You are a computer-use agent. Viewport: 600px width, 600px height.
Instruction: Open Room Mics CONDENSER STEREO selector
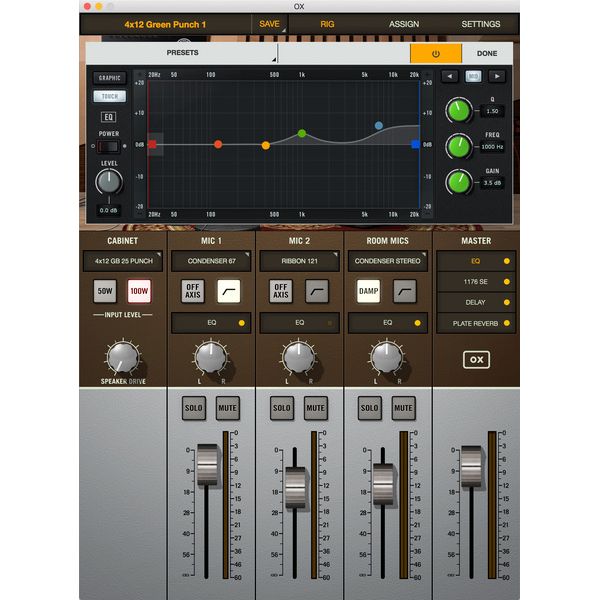(x=387, y=261)
